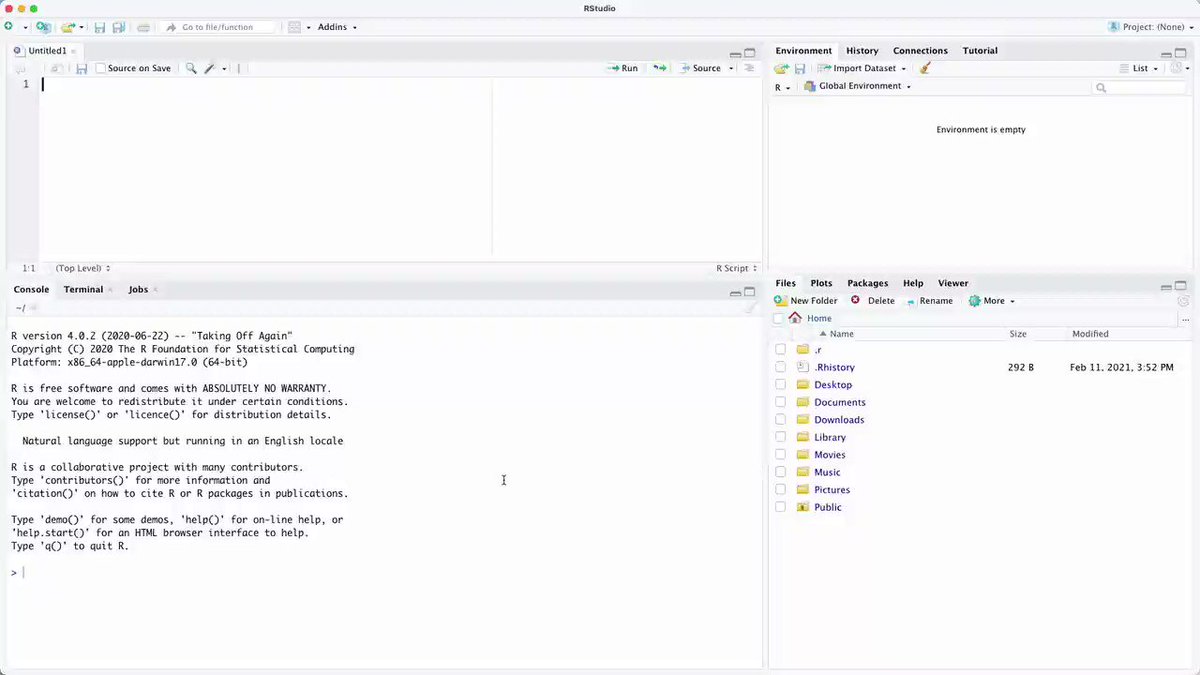Sort files by Modified column header
This screenshot has width=1200, height=675.
coord(1090,334)
